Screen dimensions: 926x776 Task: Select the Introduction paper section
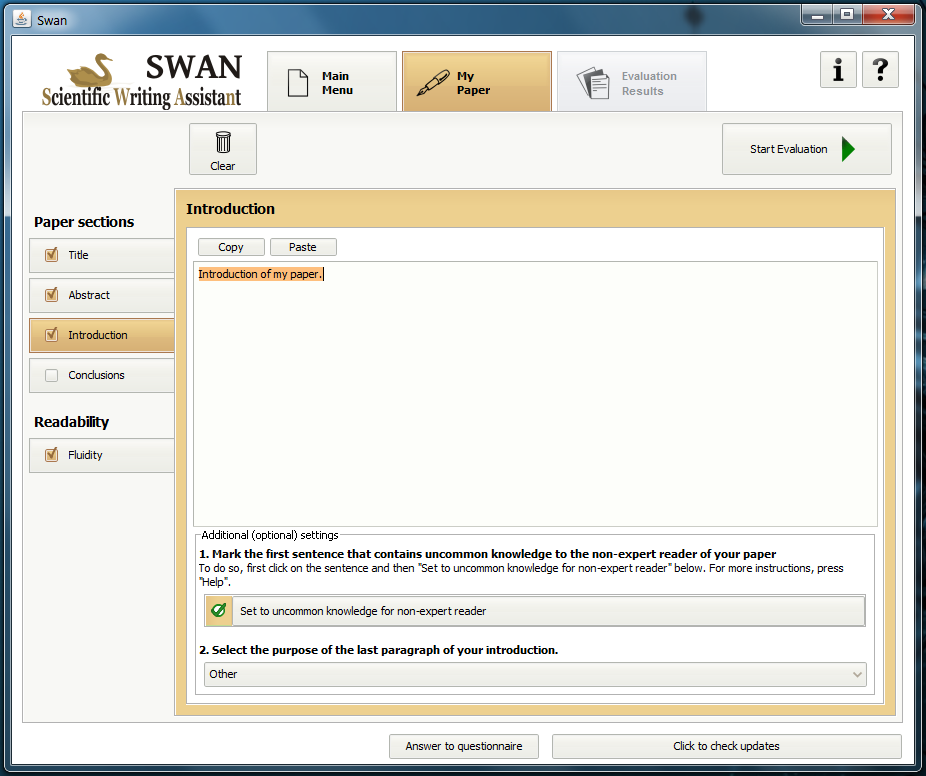tap(102, 335)
